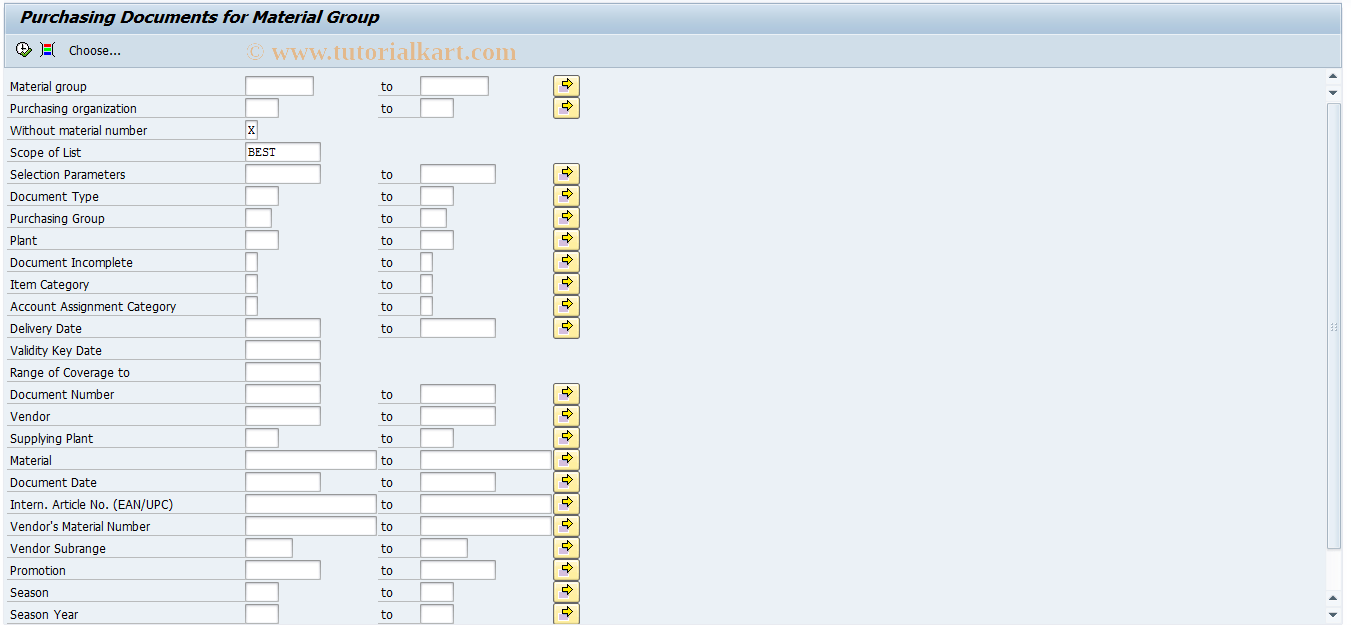Open multiple selection for Plant

coord(566,239)
